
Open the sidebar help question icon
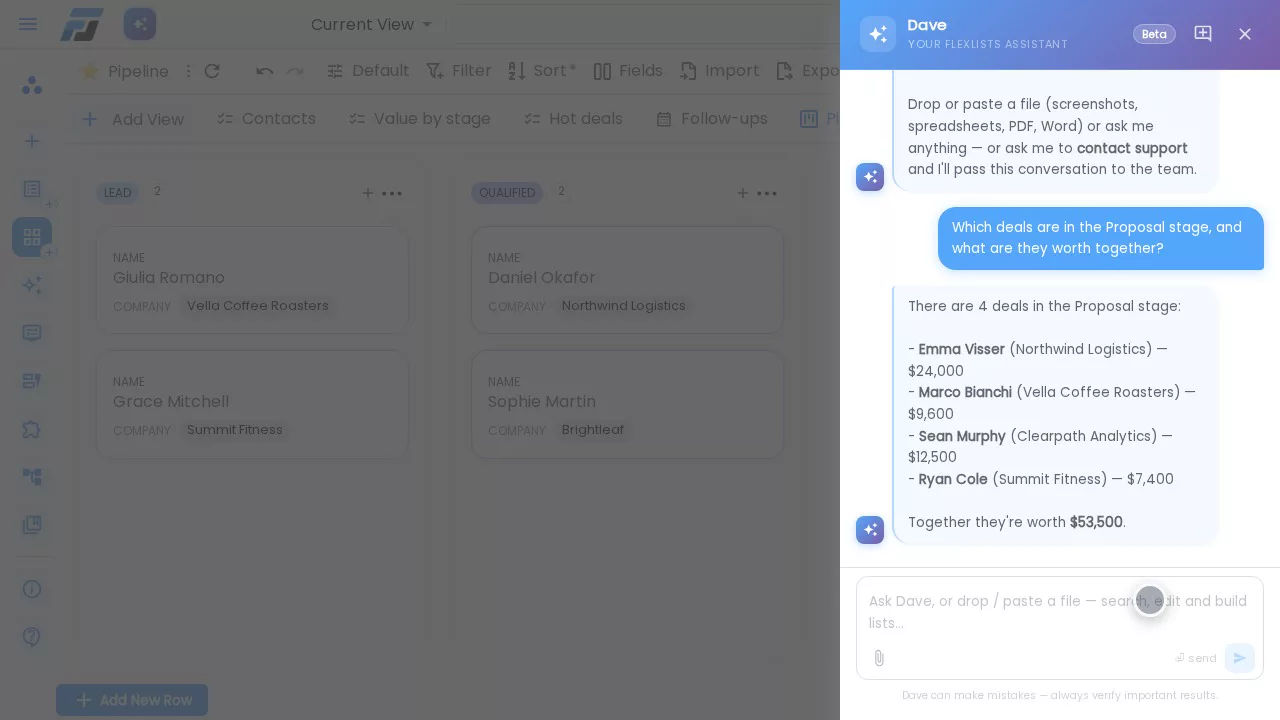pyautogui.click(x=32, y=637)
